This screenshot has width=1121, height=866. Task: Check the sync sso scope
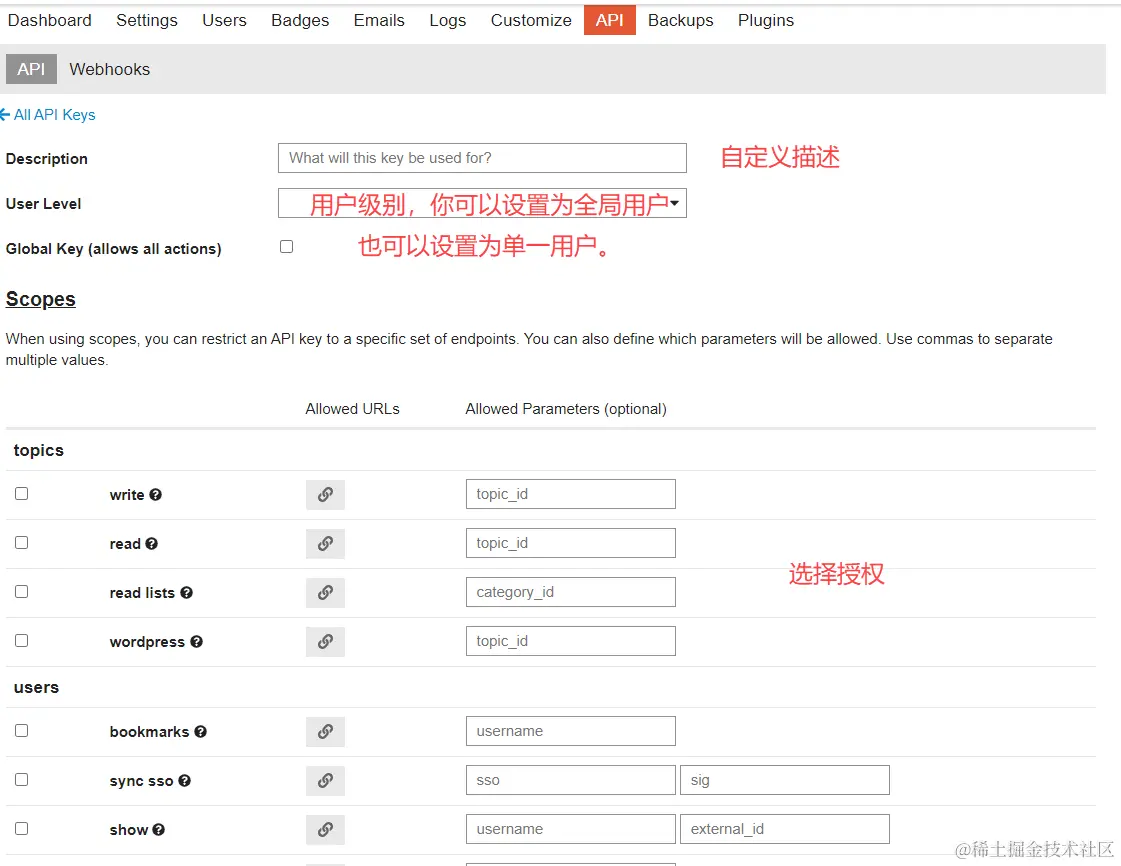(21, 779)
